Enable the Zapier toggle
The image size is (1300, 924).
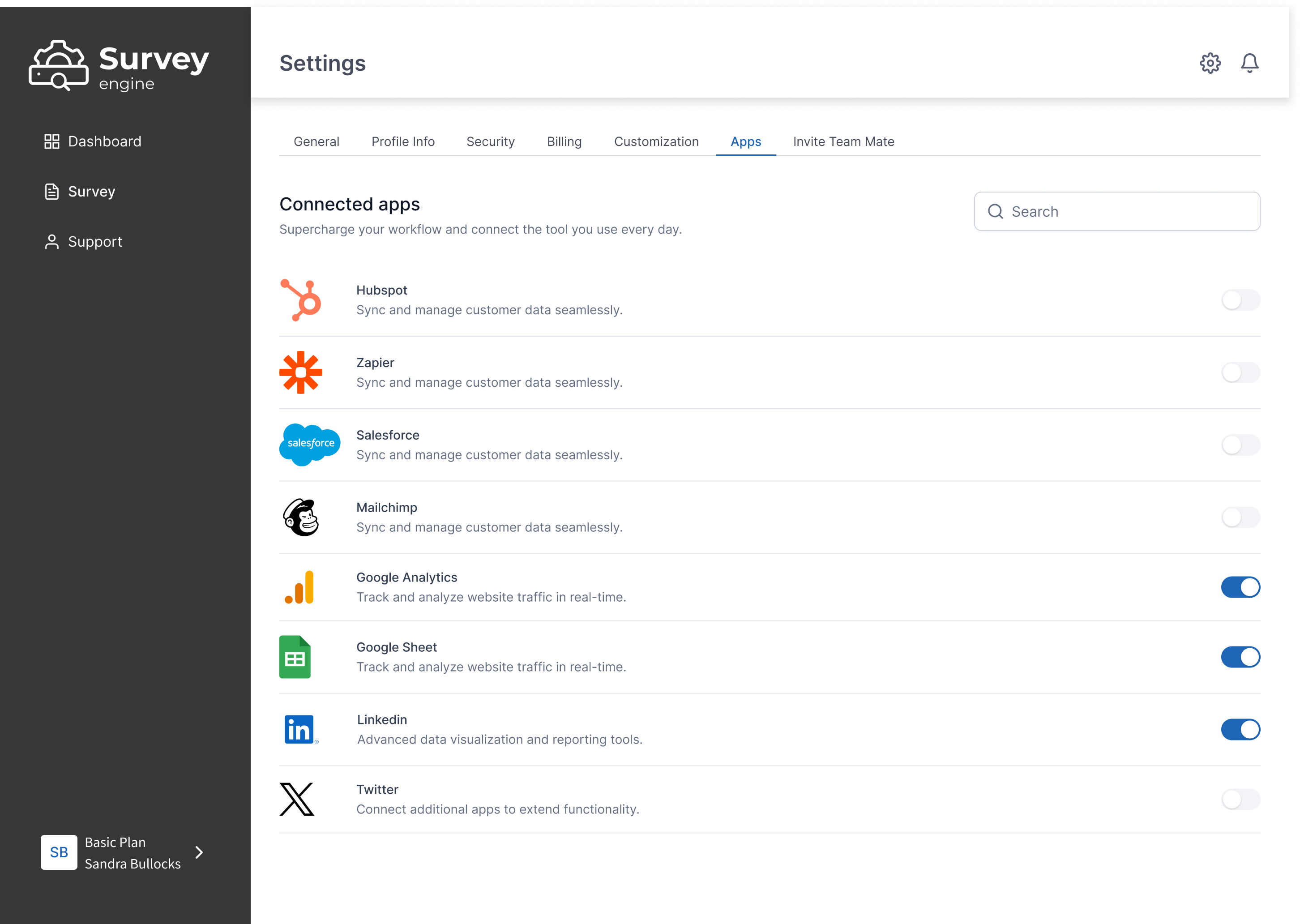tap(1240, 372)
